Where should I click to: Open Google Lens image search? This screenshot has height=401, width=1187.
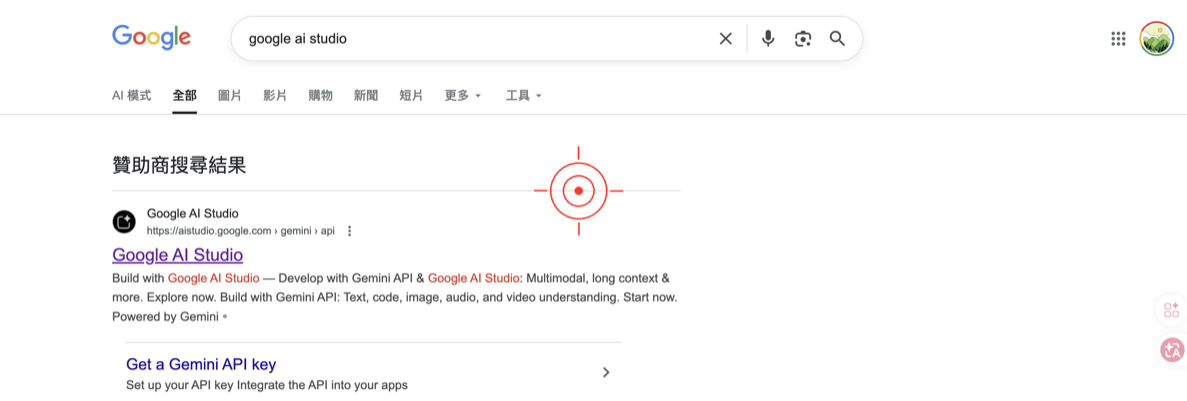pyautogui.click(x=803, y=39)
